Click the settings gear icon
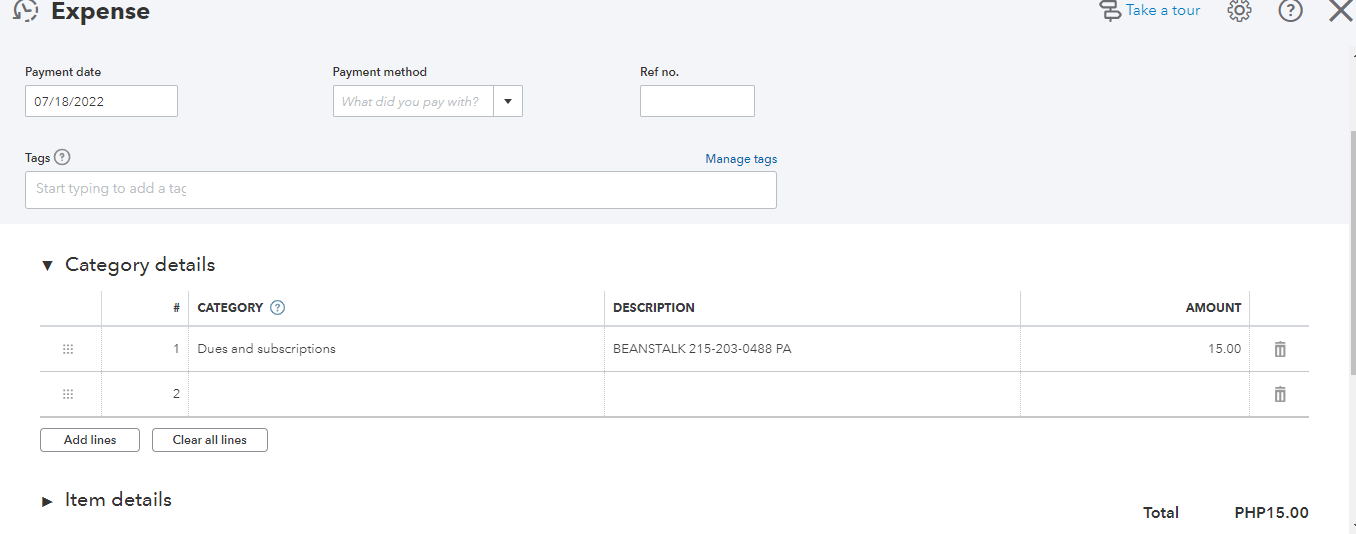Viewport: 1356px width, 534px height. point(1239,11)
